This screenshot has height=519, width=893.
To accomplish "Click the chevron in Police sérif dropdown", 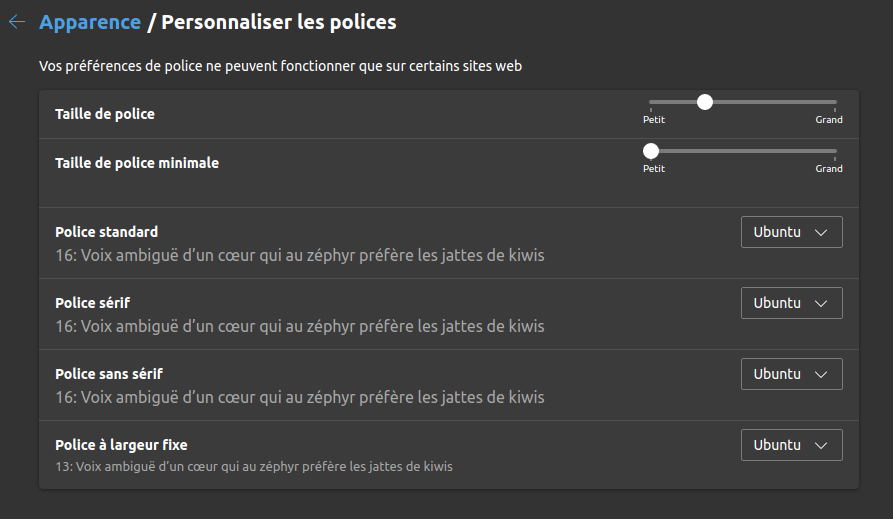I will pyautogui.click(x=822, y=303).
